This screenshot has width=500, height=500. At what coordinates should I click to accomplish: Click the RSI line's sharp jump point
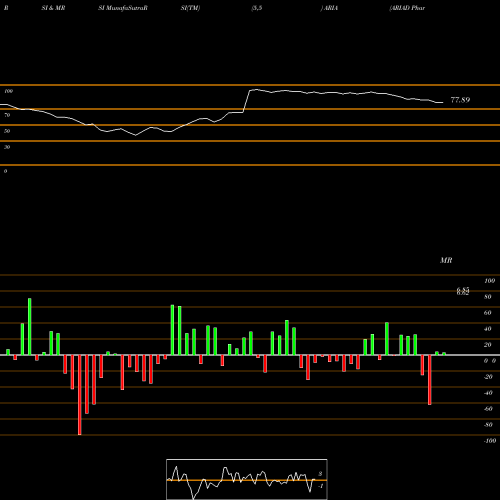click(x=247, y=101)
